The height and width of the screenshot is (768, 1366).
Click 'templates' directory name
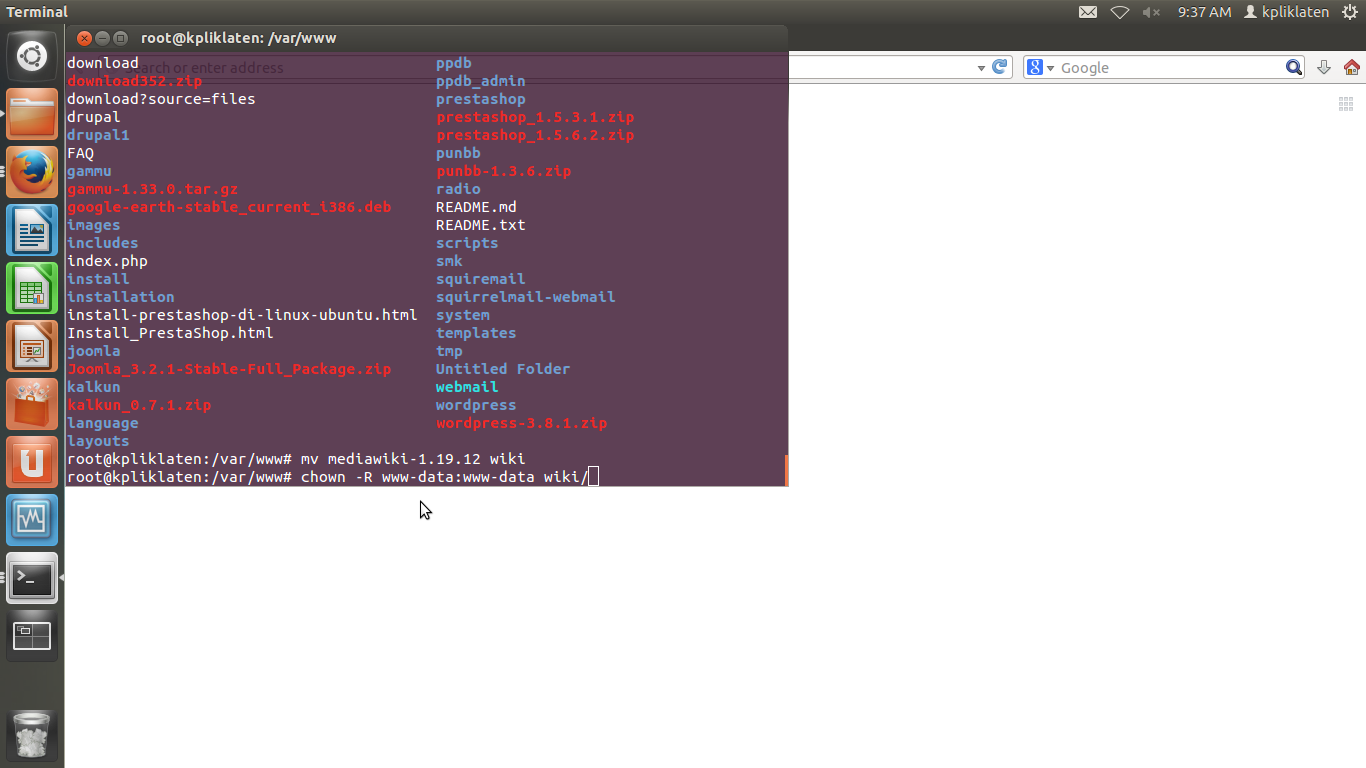(x=476, y=333)
